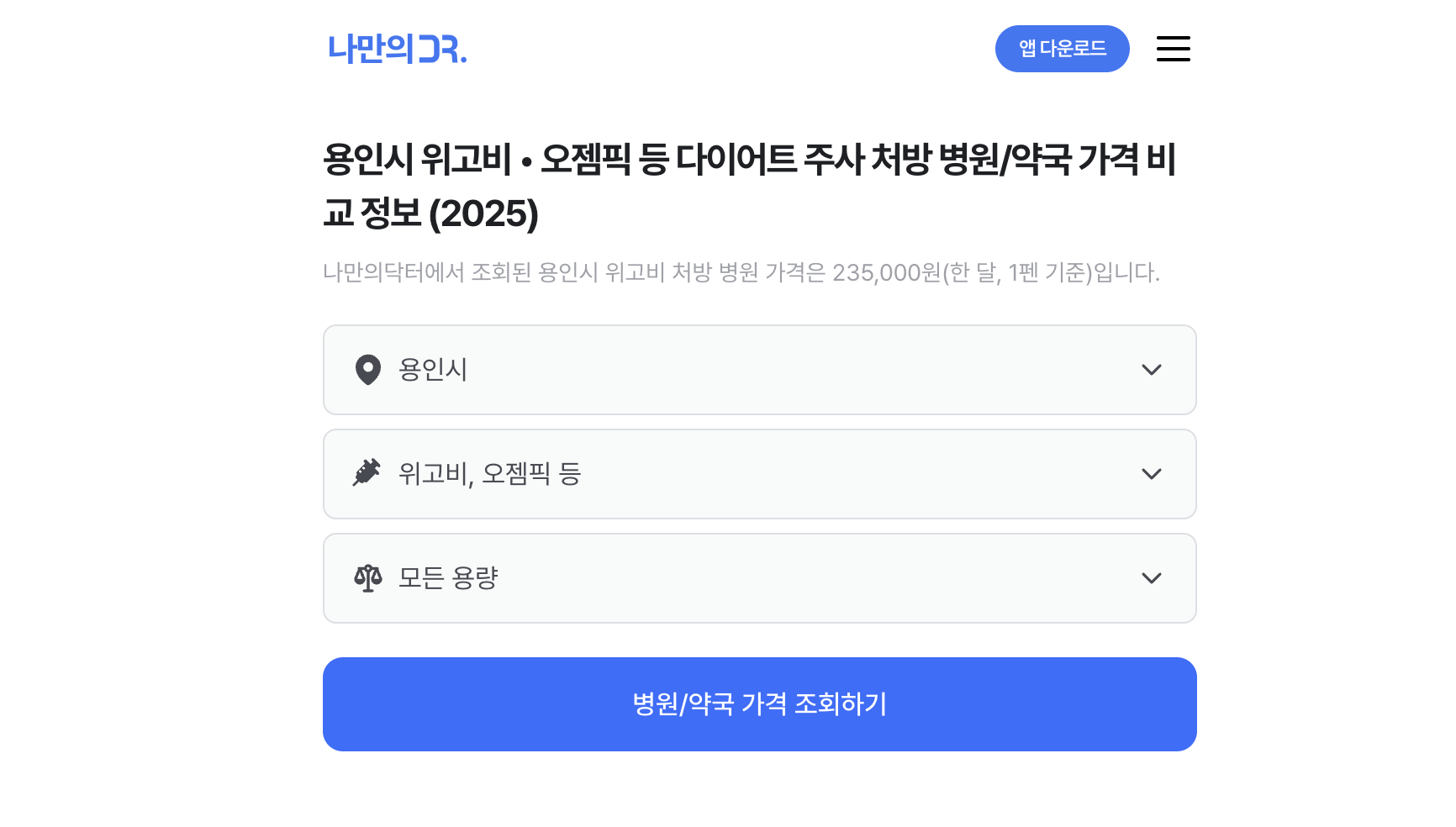The width and height of the screenshot is (1456, 827).
Task: Click the location pin icon beside 용인시
Action: pyautogui.click(x=368, y=370)
